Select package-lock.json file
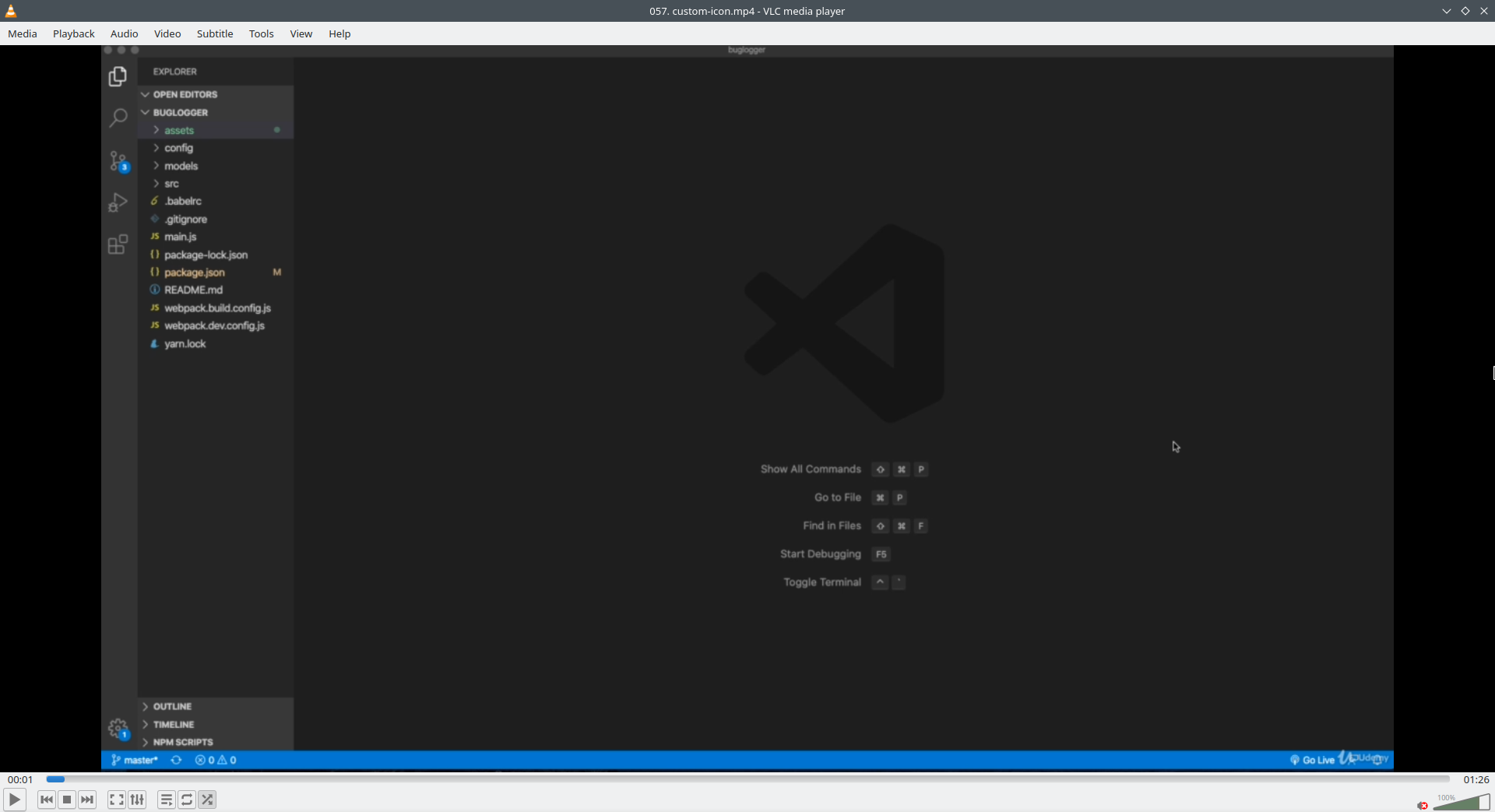The image size is (1495, 812). coord(216,255)
